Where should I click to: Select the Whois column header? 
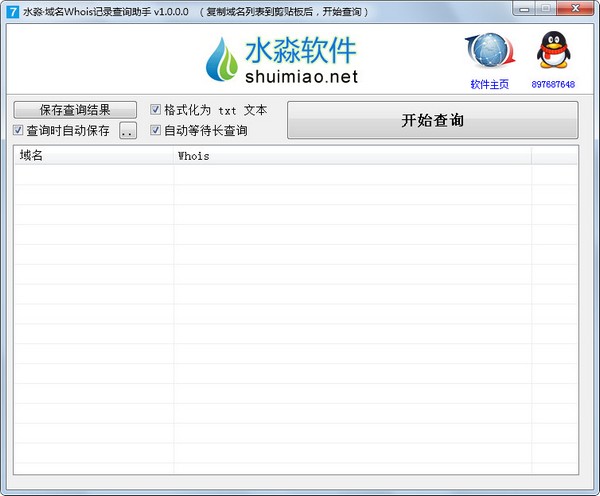350,155
